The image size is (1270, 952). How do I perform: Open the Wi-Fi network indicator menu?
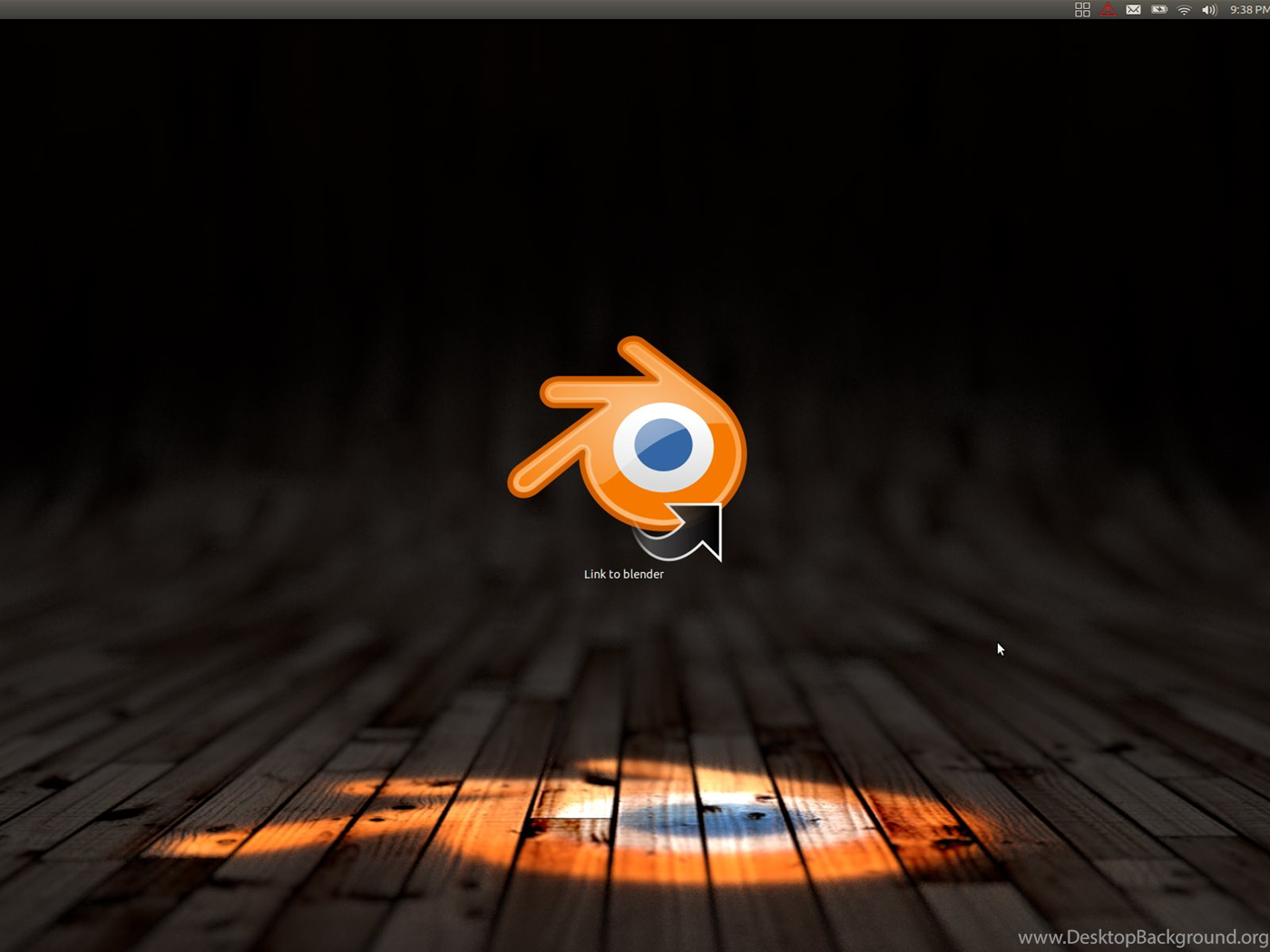(1184, 10)
